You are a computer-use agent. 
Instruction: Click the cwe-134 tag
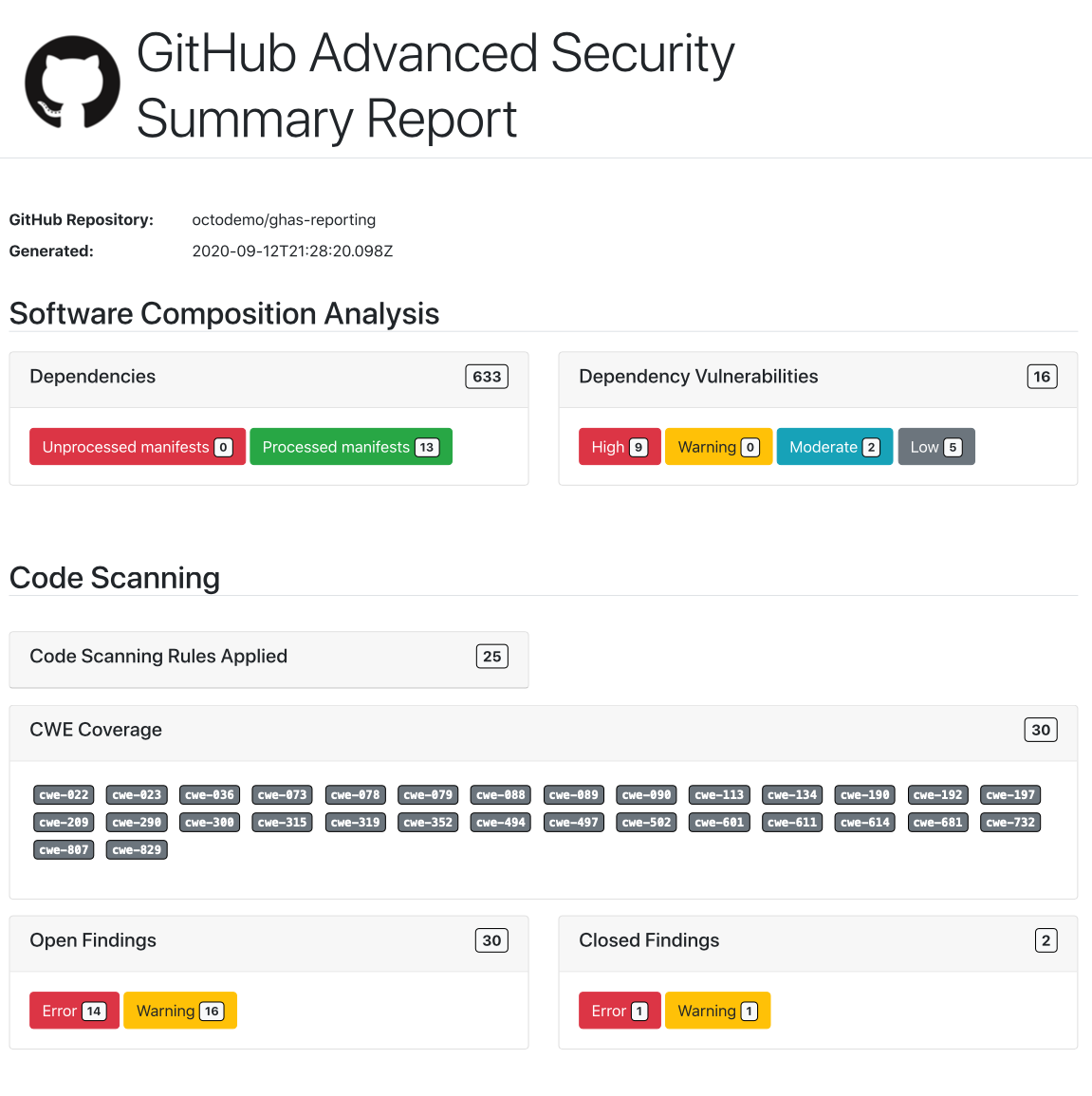(792, 795)
